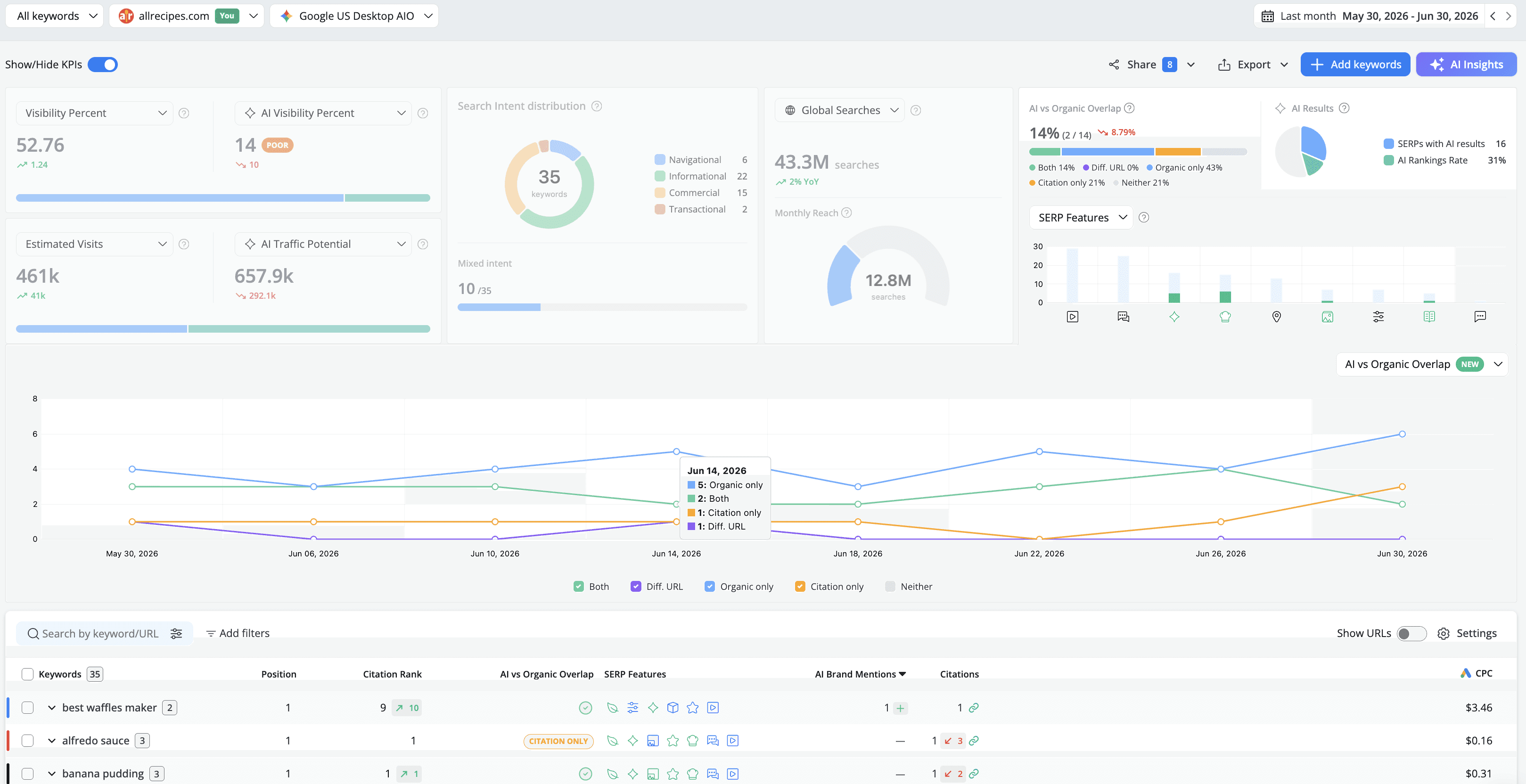
Task: Uncheck the Both series in chart legend
Action: coord(579,587)
